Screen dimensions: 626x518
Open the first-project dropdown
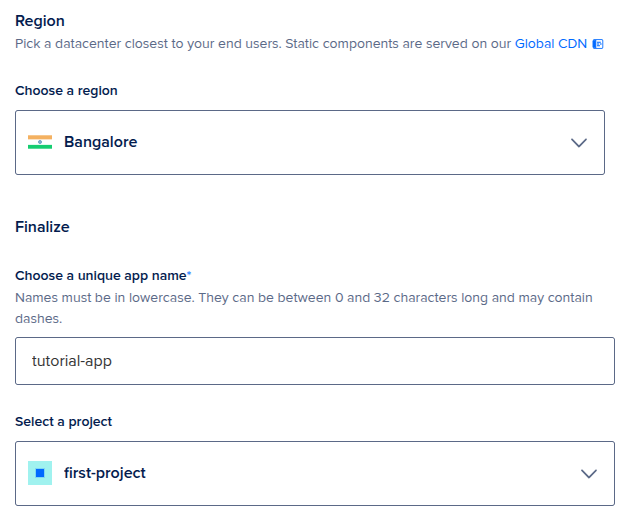(315, 473)
